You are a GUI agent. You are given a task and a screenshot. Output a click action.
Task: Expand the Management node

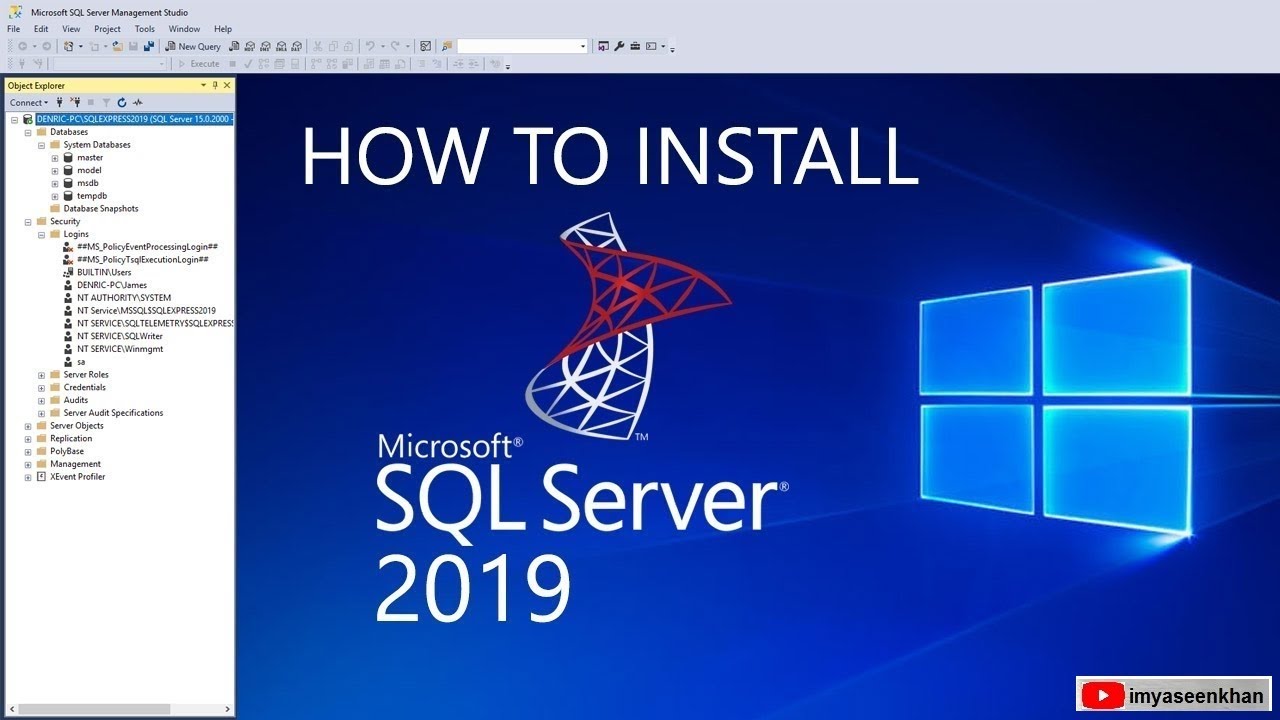[28, 464]
